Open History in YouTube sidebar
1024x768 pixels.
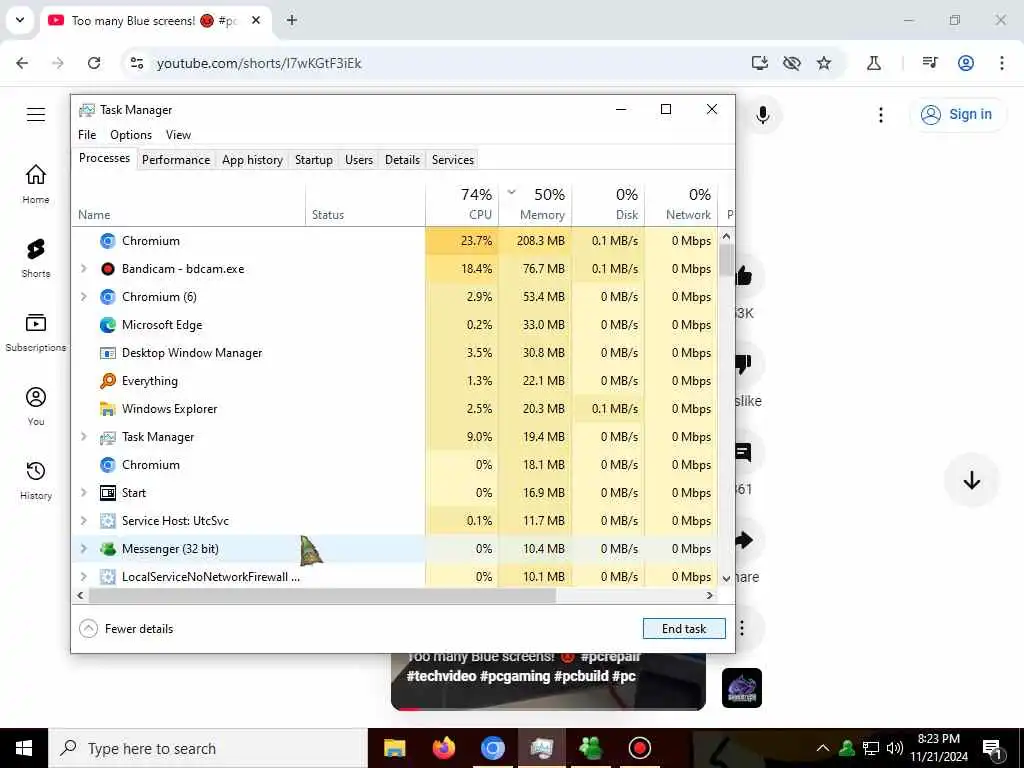pos(36,480)
